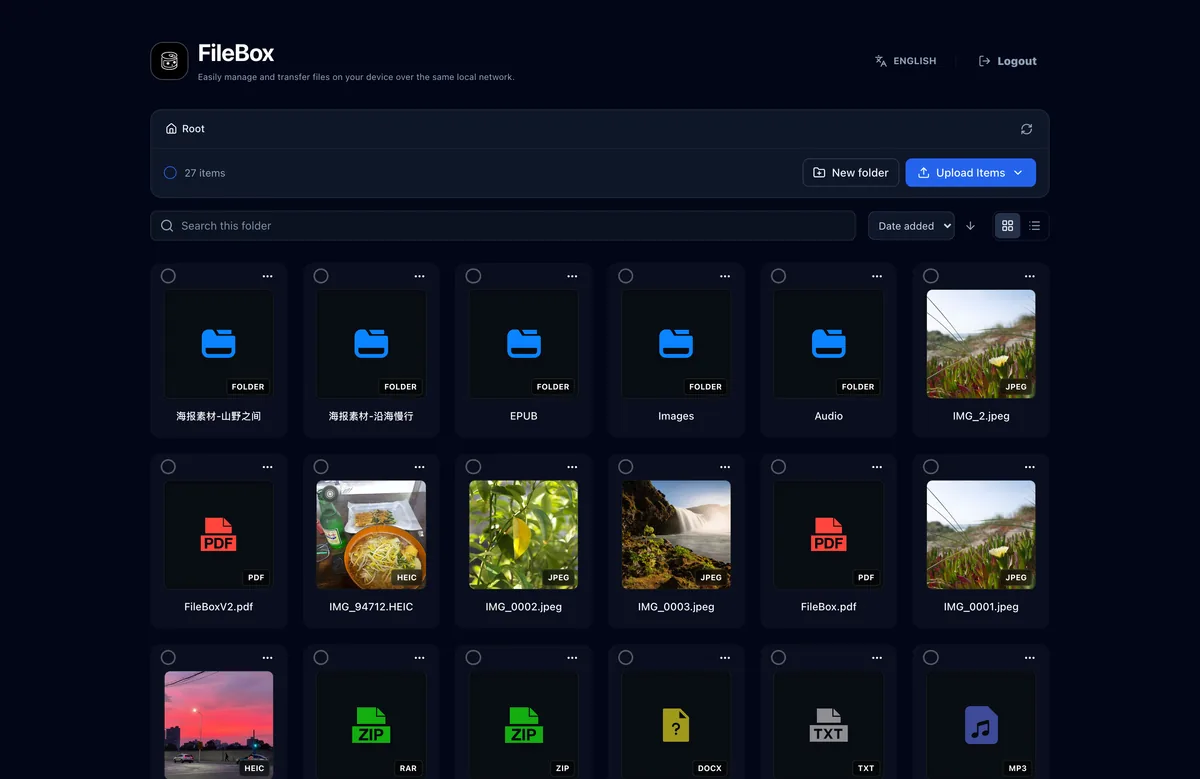Viewport: 1200px width, 779px height.
Task: Click the Logout button
Action: [1007, 61]
